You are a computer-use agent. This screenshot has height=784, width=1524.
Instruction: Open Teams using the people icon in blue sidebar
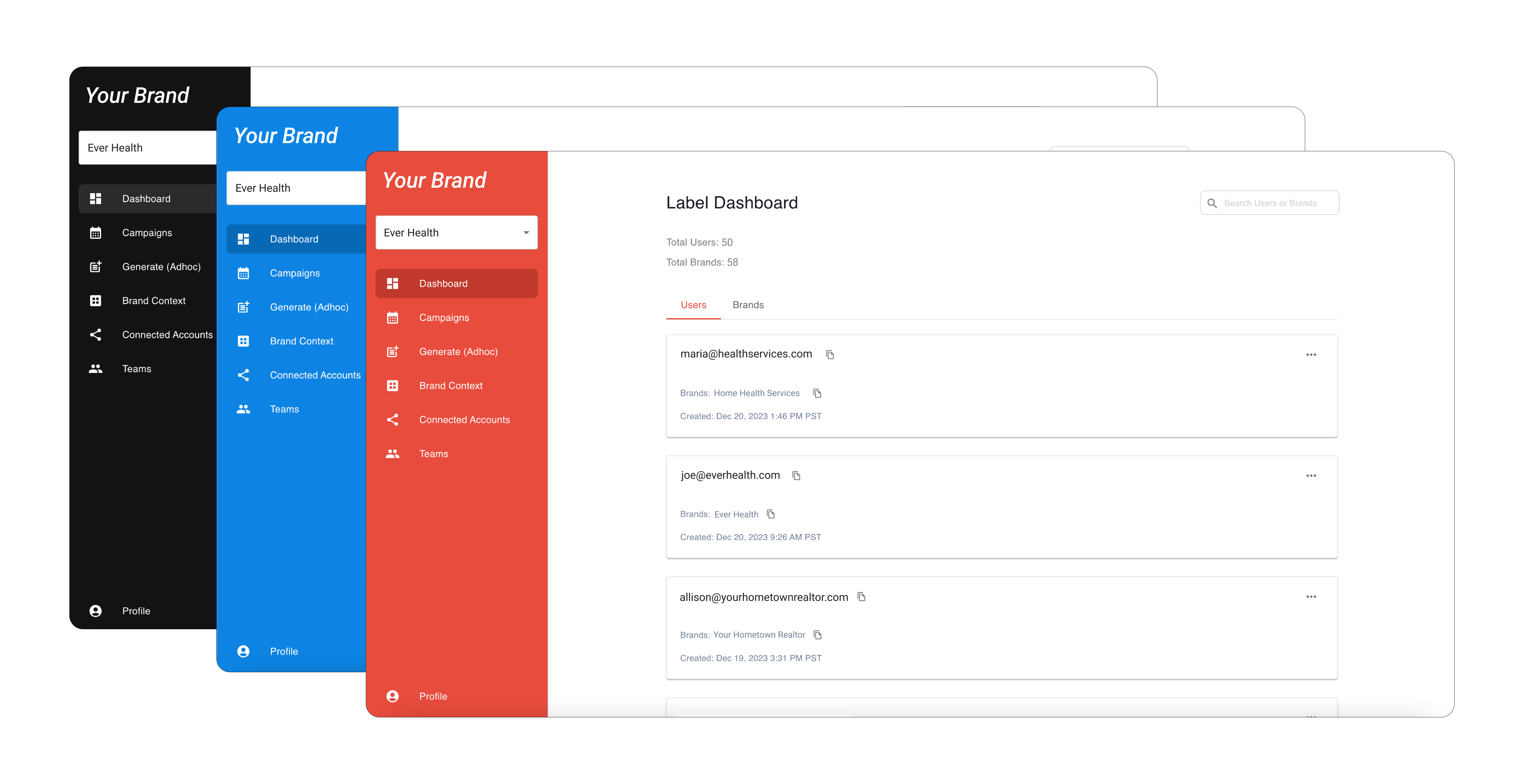(x=243, y=409)
